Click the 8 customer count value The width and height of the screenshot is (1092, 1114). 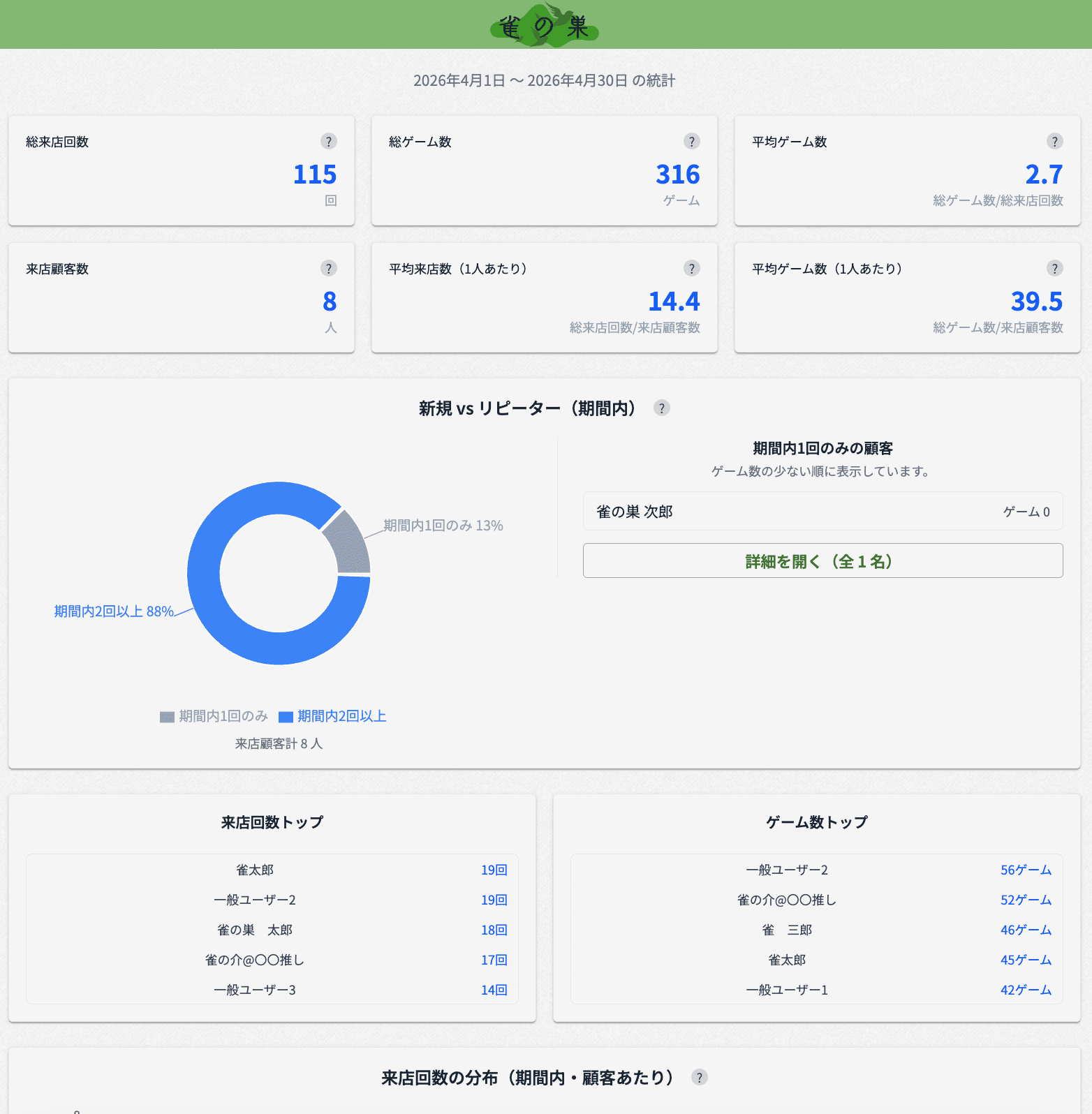pos(330,302)
